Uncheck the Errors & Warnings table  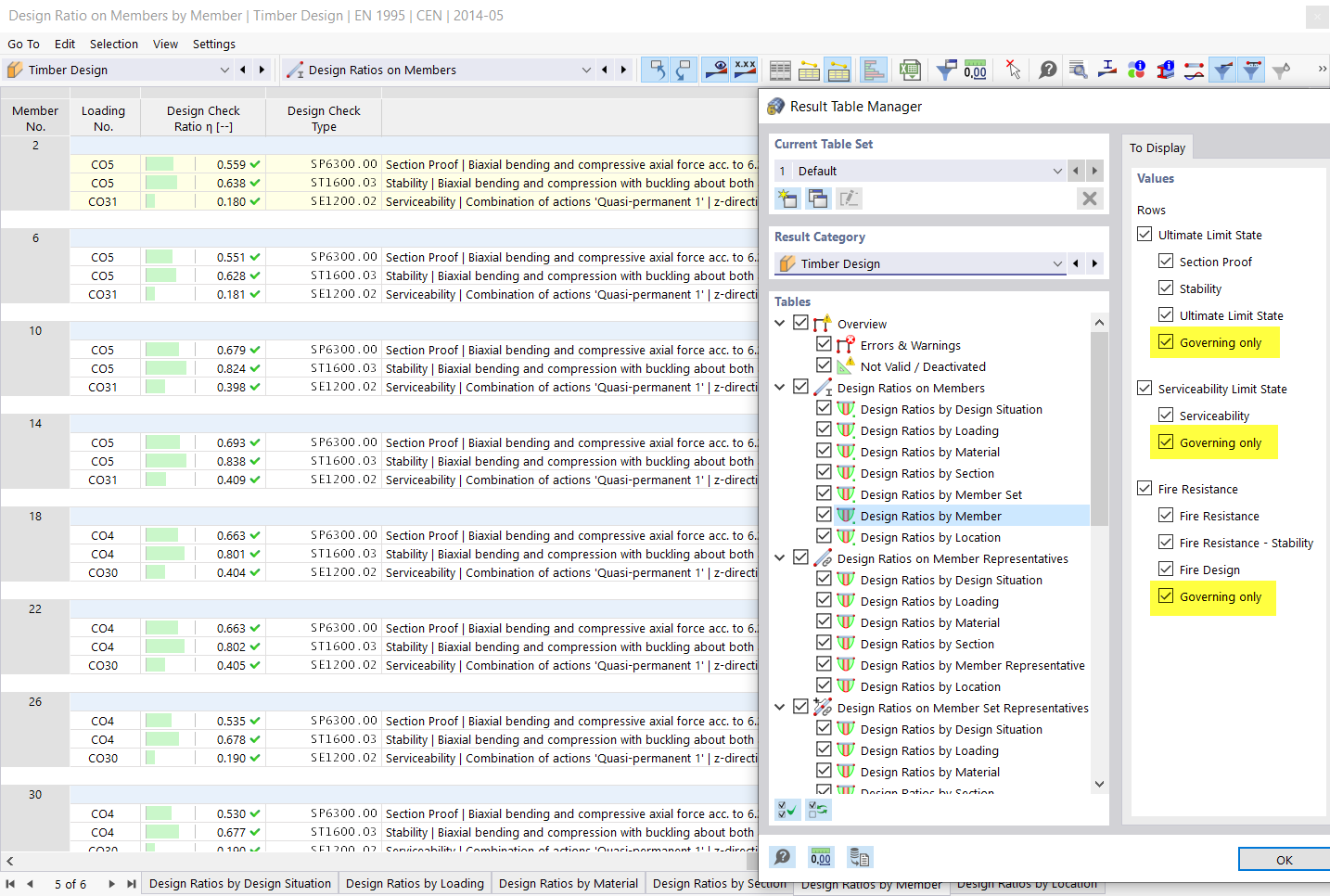coord(824,345)
